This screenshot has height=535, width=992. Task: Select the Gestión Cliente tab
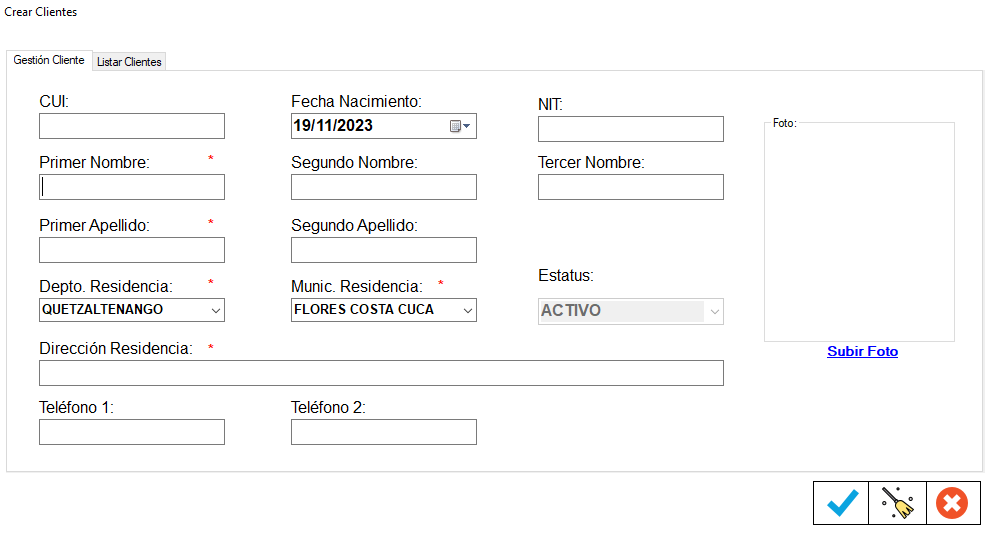click(49, 60)
